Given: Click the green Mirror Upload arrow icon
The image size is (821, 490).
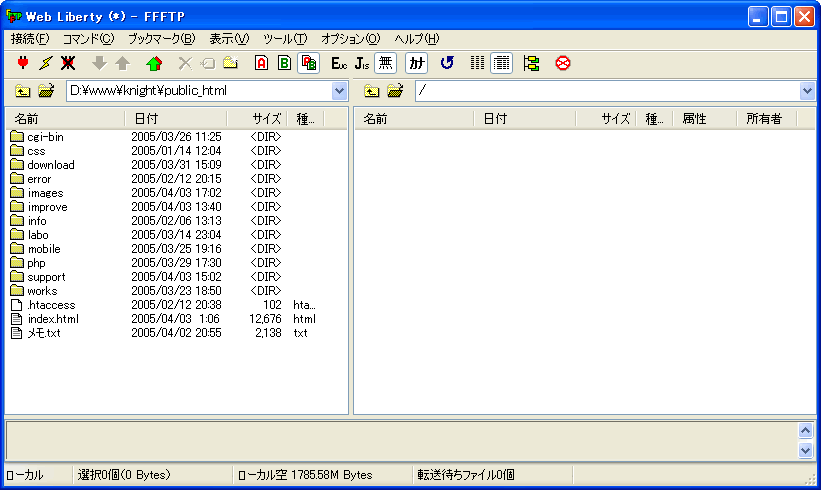Looking at the screenshot, I should click(153, 63).
